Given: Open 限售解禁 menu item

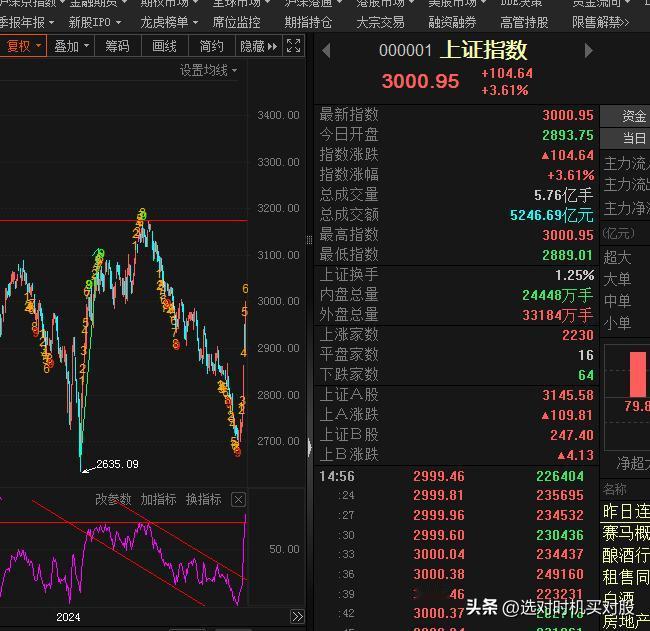Looking at the screenshot, I should click(600, 22).
